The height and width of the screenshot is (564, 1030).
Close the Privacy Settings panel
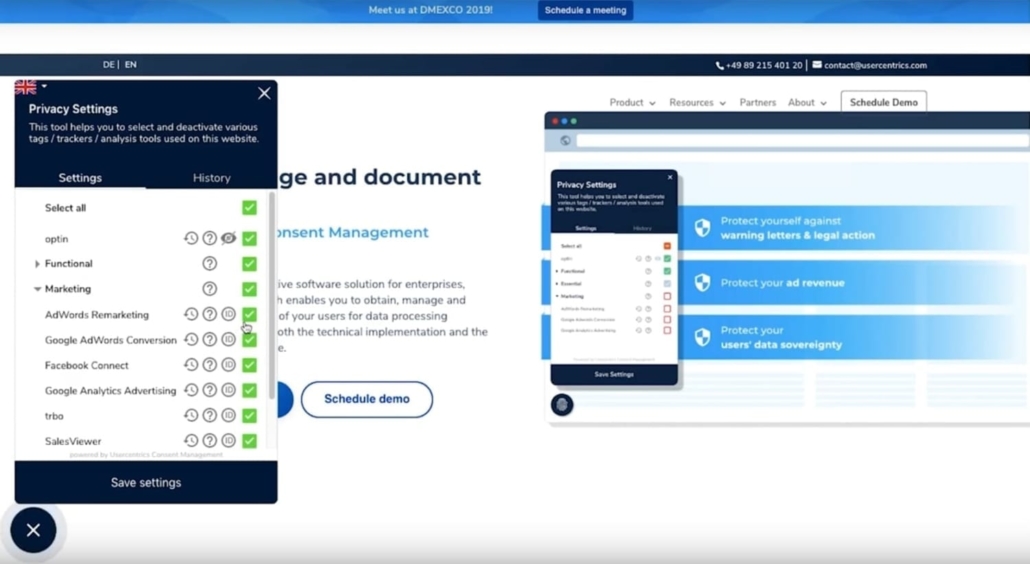pos(264,93)
